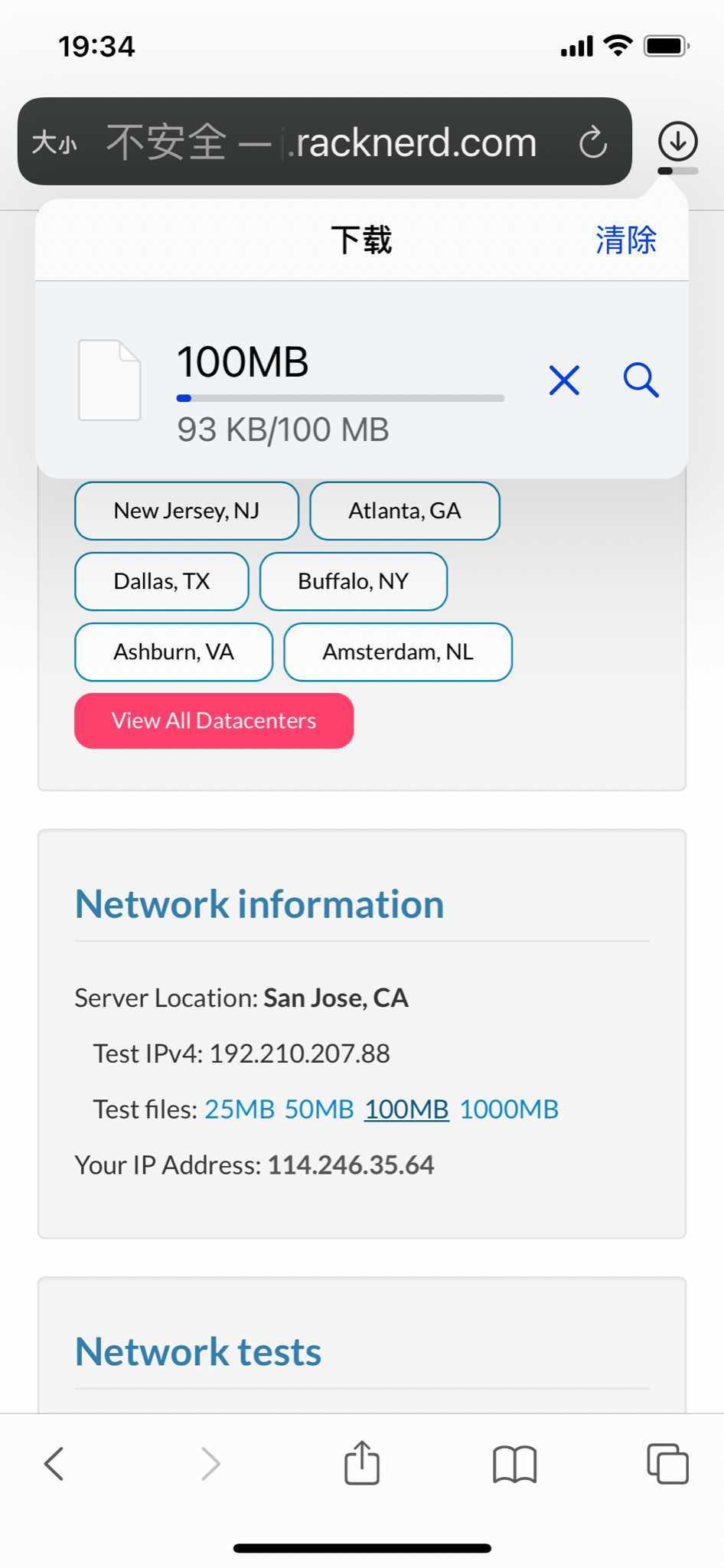Switch to Ashburn, VA datacenter
Screen dimensions: 724x1568
[x=174, y=652]
